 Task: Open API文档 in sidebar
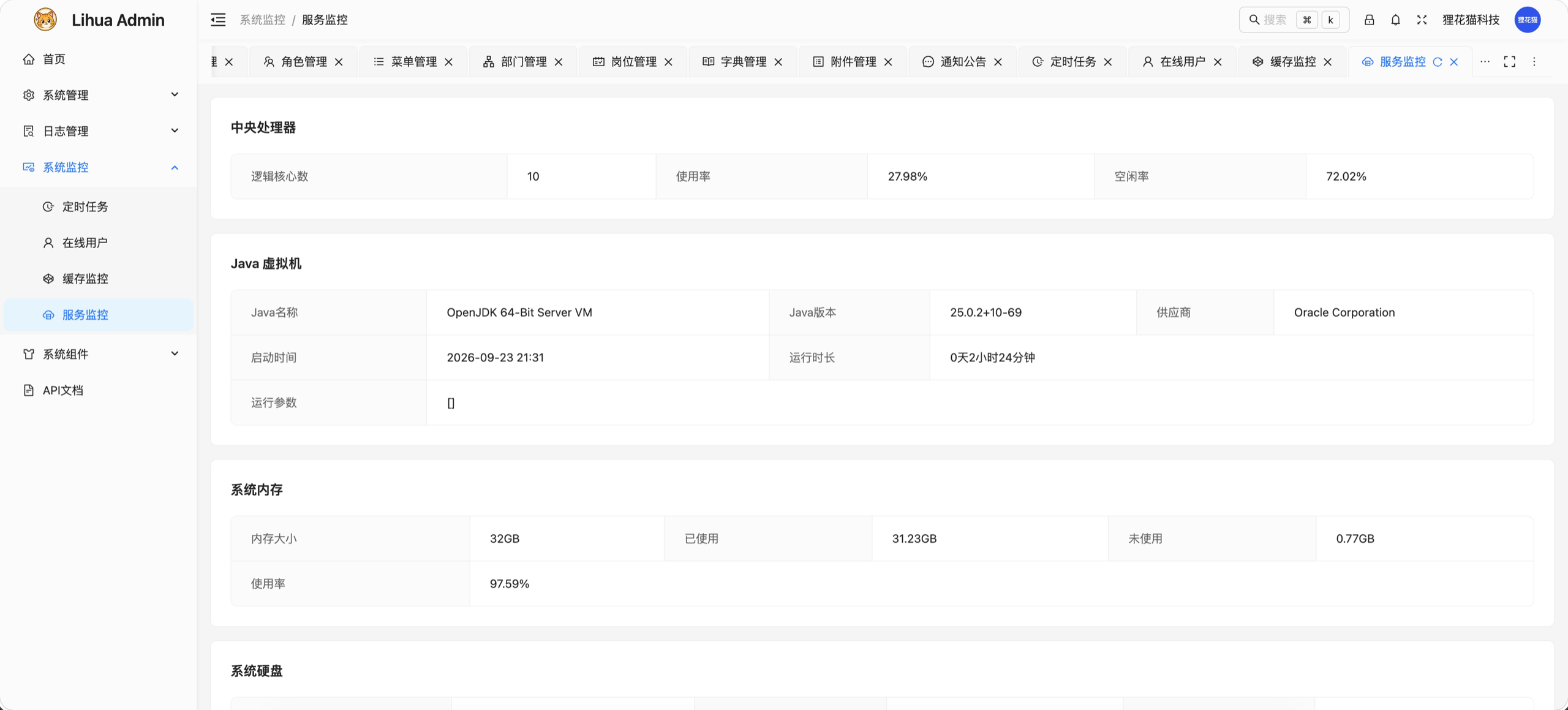tap(98, 390)
